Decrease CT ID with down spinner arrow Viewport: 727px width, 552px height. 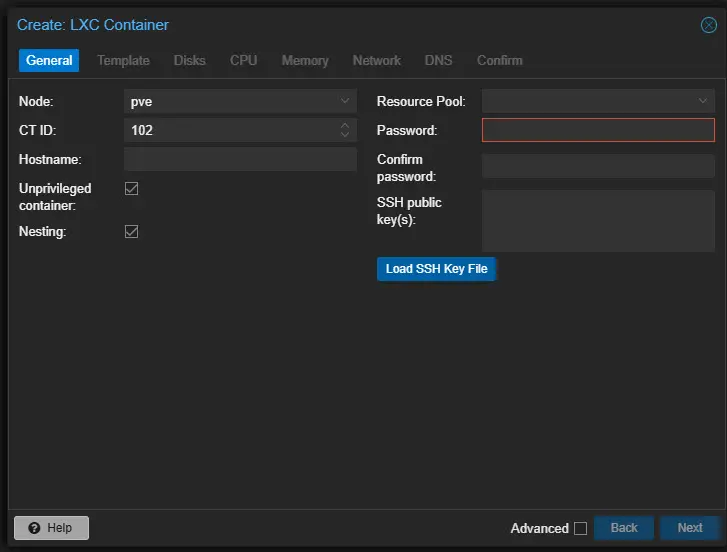[x=345, y=135]
